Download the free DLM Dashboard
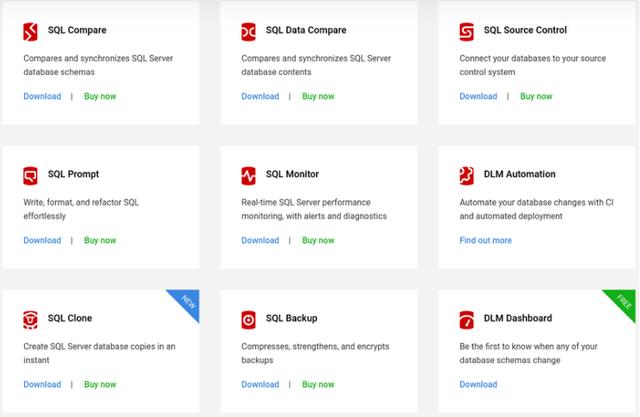This screenshot has height=417, width=640. point(478,385)
